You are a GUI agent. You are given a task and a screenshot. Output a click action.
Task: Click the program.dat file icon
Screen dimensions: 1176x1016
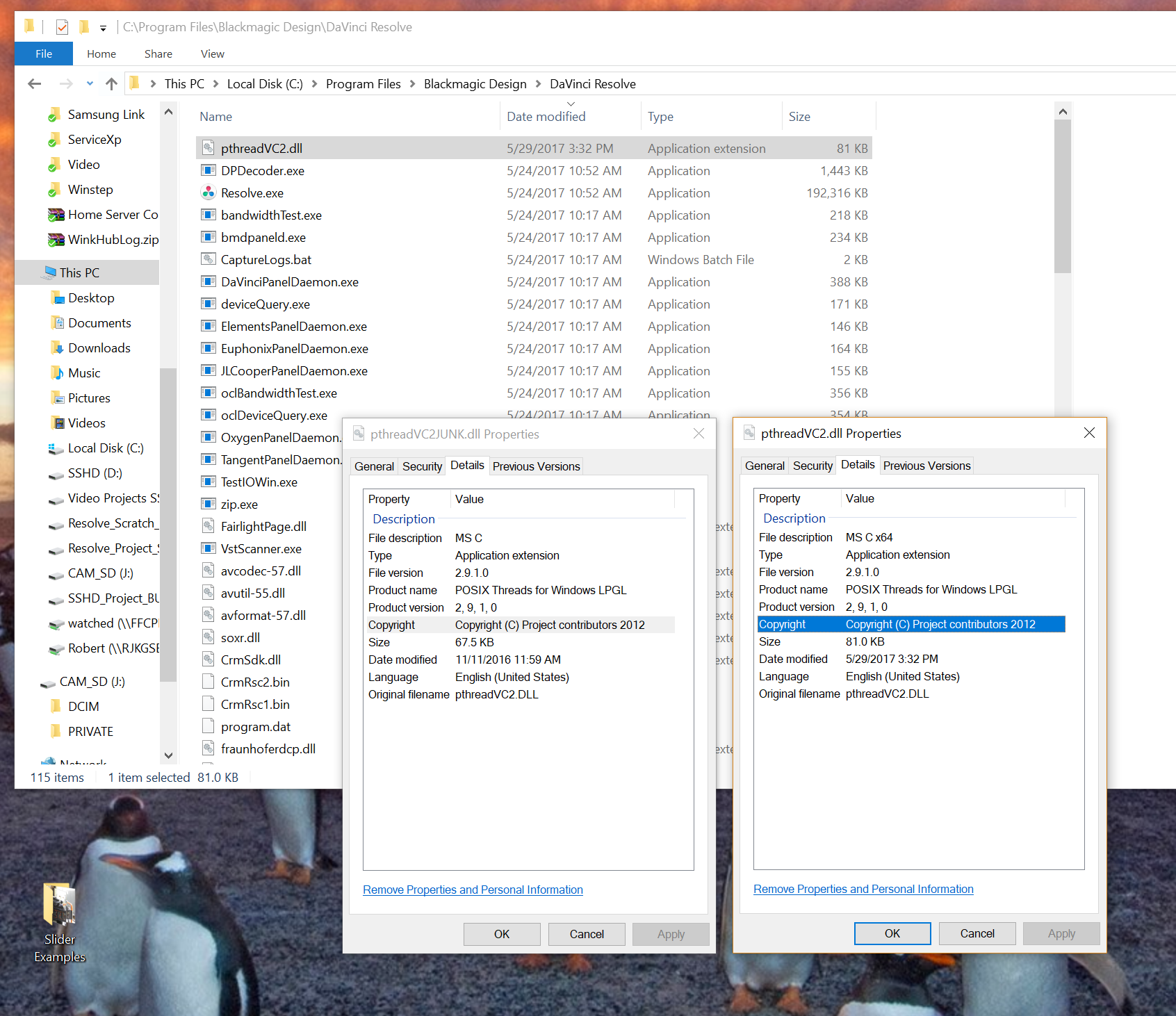pyautogui.click(x=208, y=726)
